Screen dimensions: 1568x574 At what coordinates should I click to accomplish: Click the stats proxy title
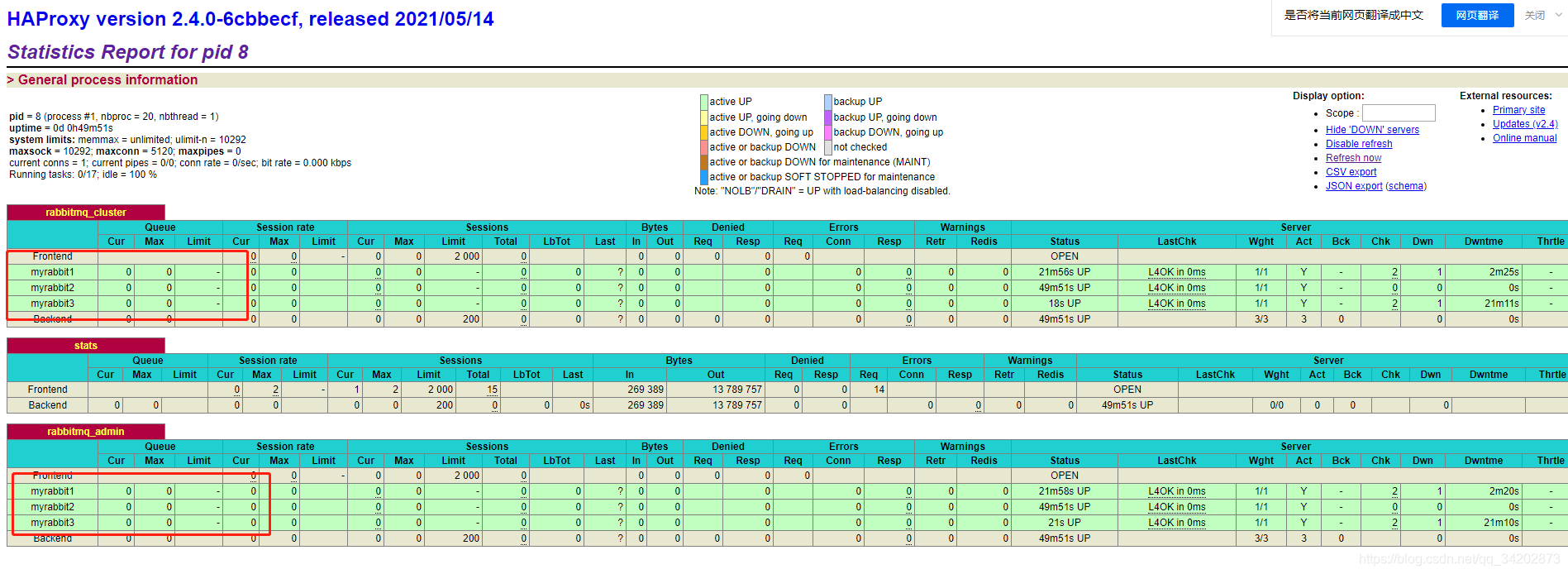pos(86,346)
